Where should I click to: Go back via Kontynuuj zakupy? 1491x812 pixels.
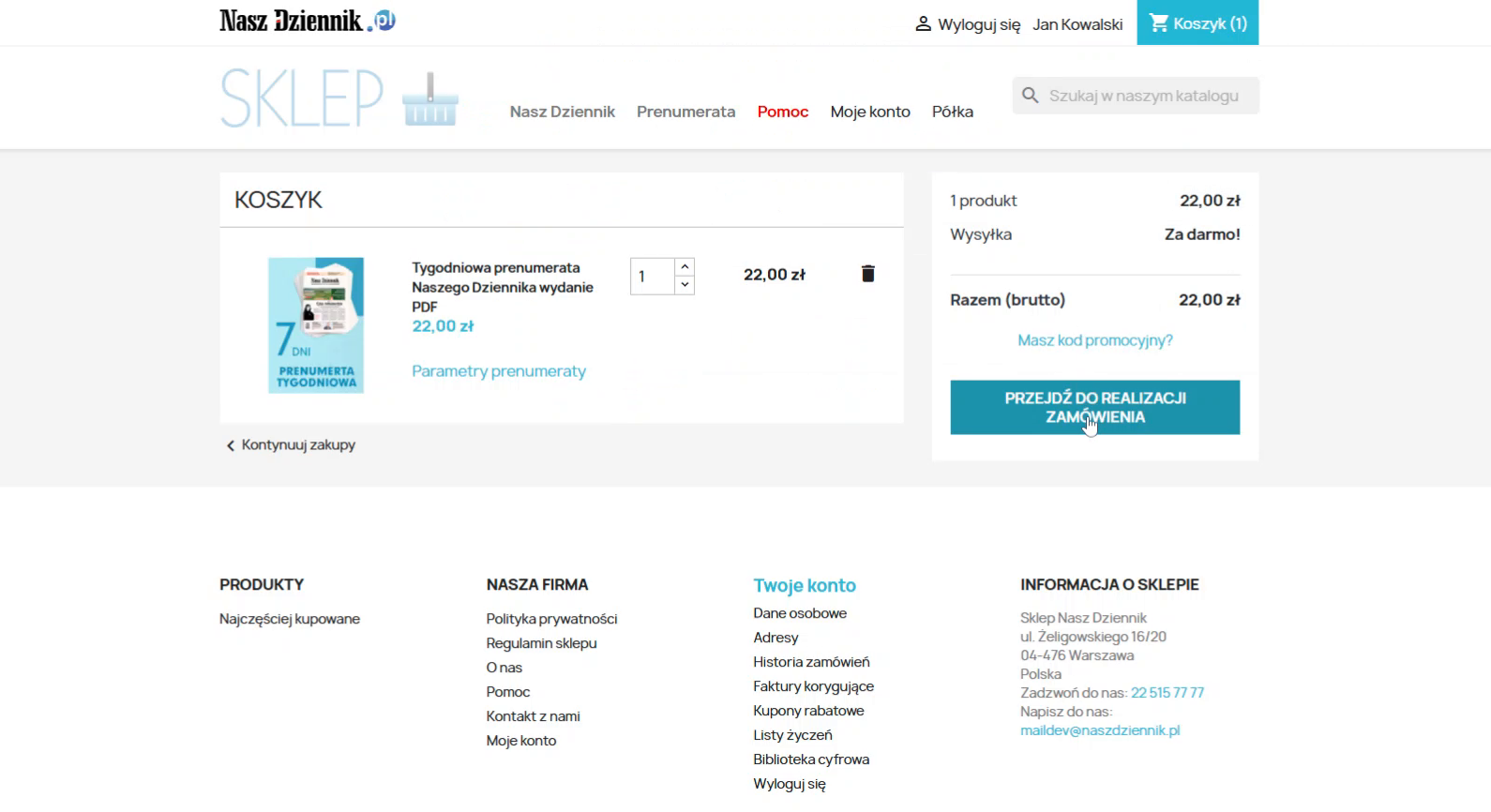(x=291, y=445)
